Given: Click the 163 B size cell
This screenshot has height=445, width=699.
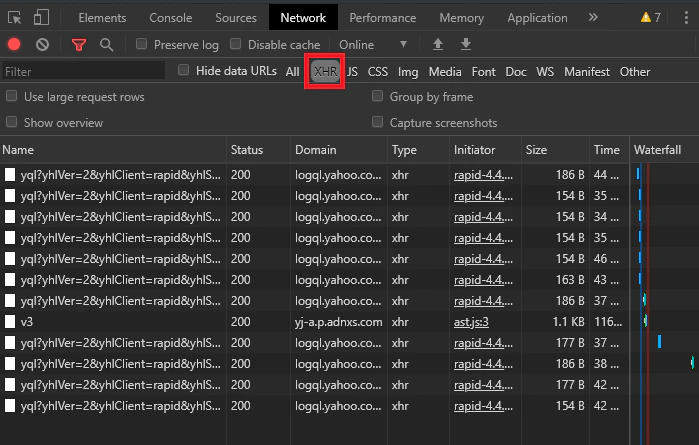Looking at the screenshot, I should (570, 280).
